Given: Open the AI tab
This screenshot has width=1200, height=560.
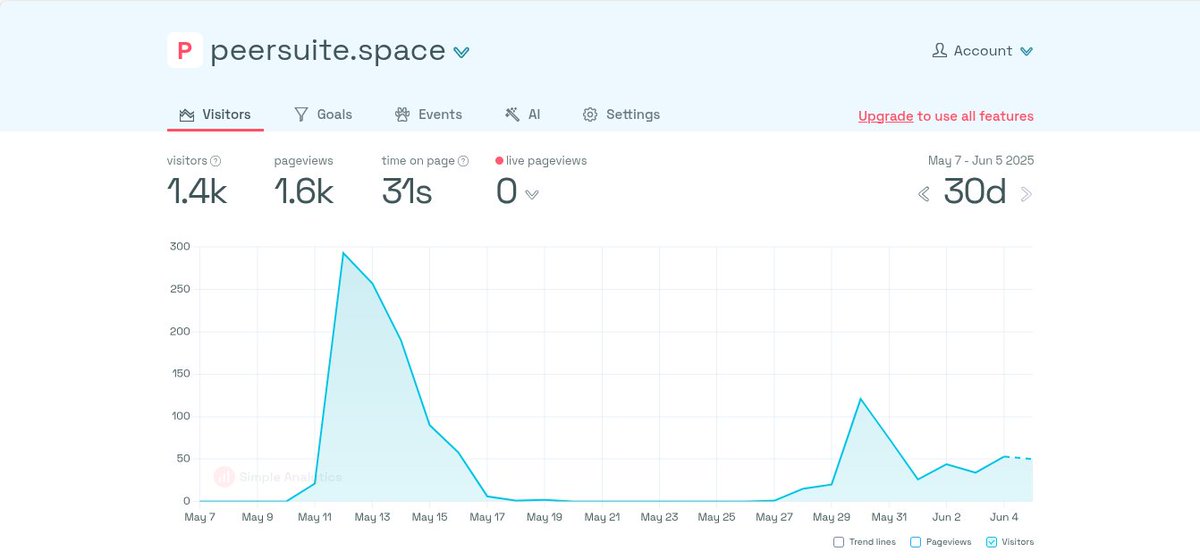Looking at the screenshot, I should coord(523,114).
